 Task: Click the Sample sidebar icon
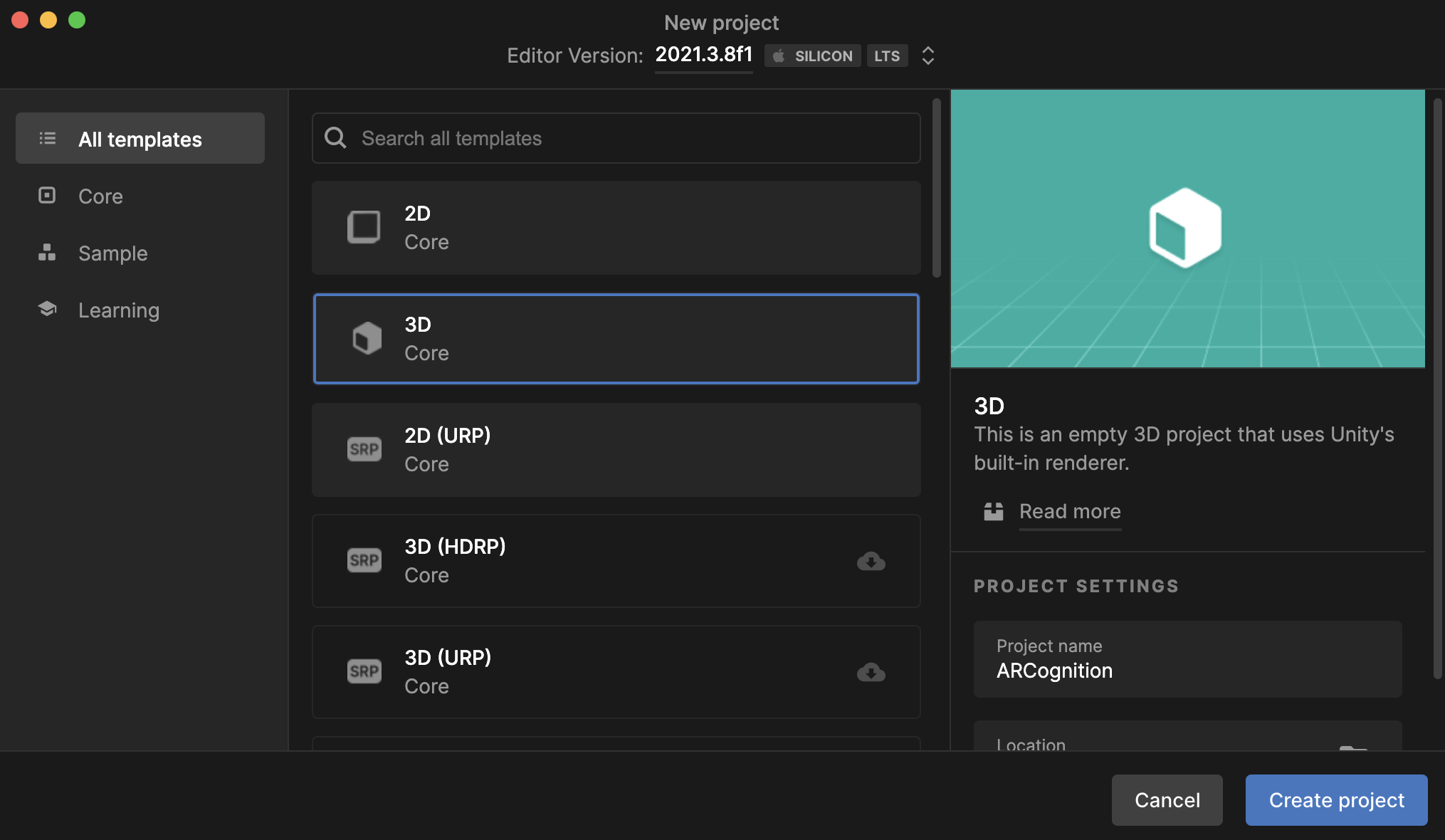pyautogui.click(x=47, y=253)
